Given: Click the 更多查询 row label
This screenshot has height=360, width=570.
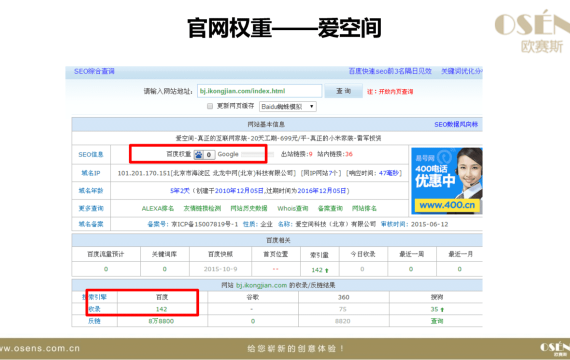Looking at the screenshot, I should coord(91,208).
